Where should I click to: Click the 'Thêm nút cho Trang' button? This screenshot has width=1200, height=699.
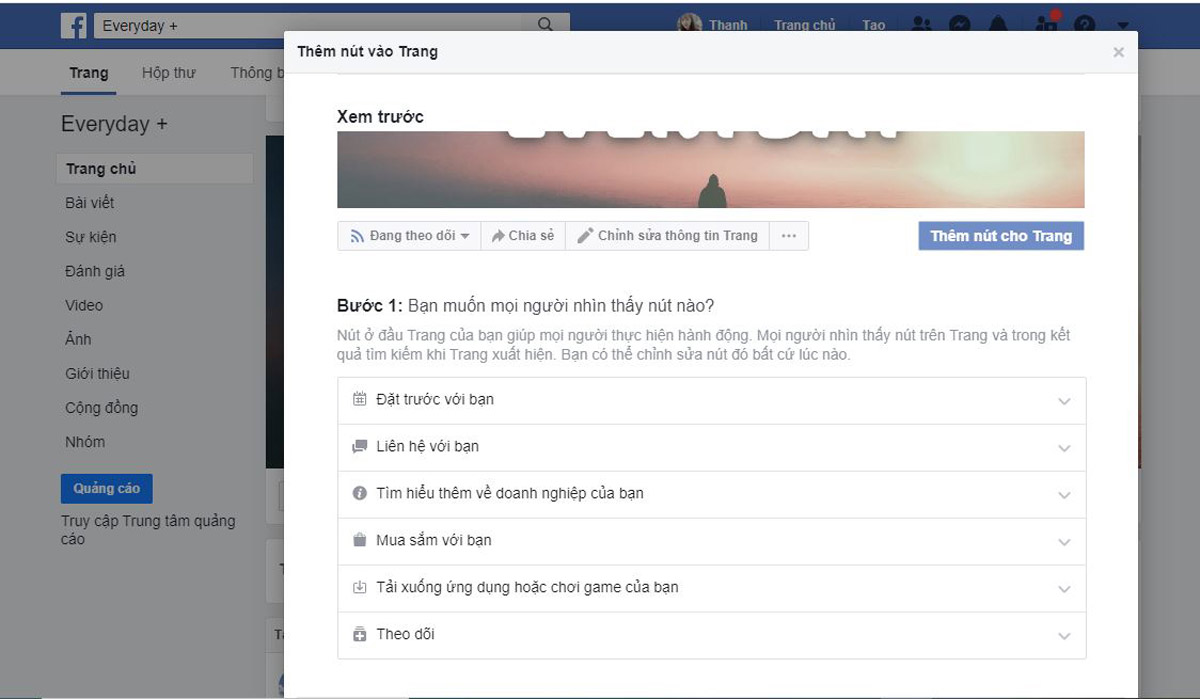[1000, 236]
